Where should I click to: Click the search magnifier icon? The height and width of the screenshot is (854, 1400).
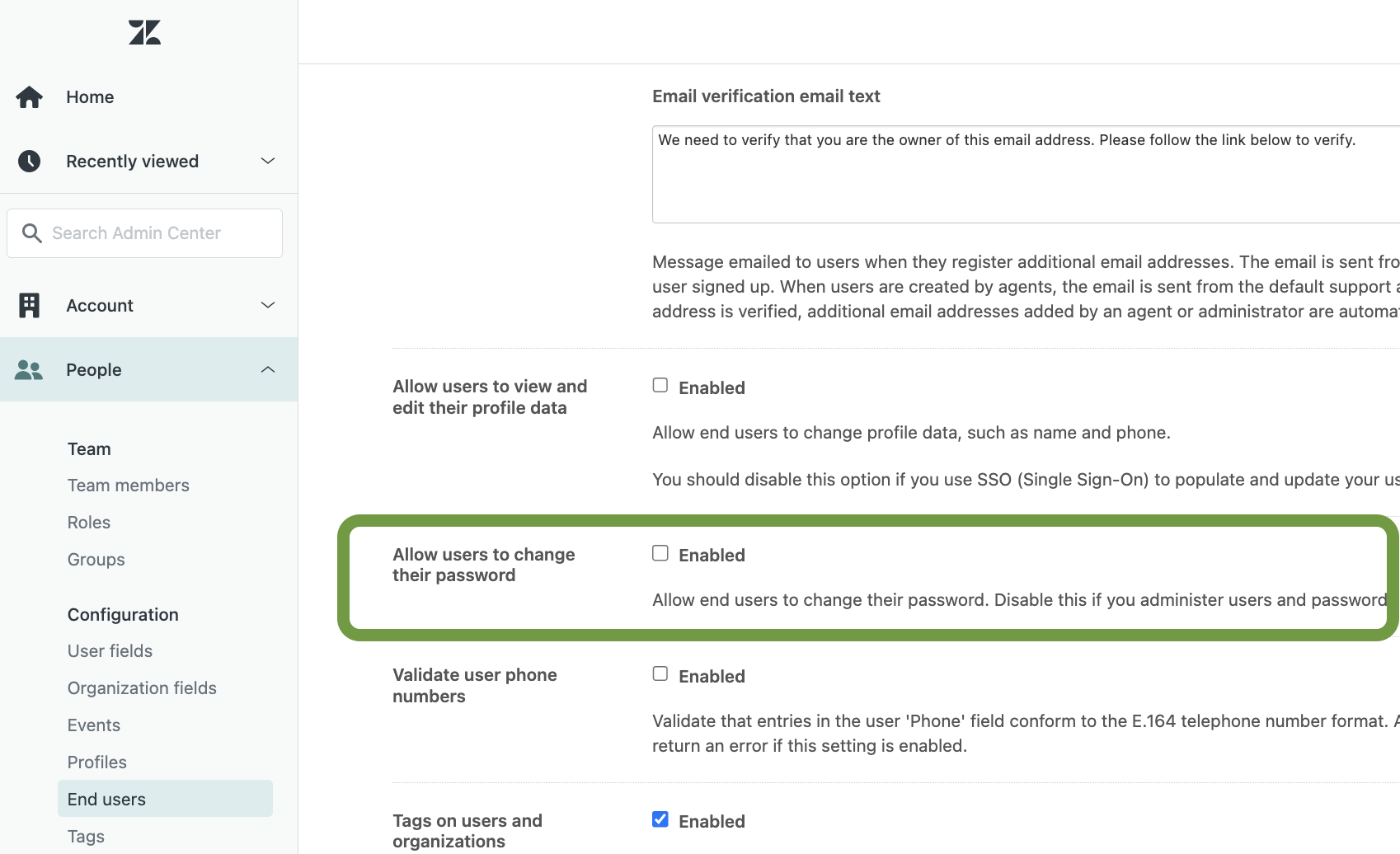pos(32,233)
